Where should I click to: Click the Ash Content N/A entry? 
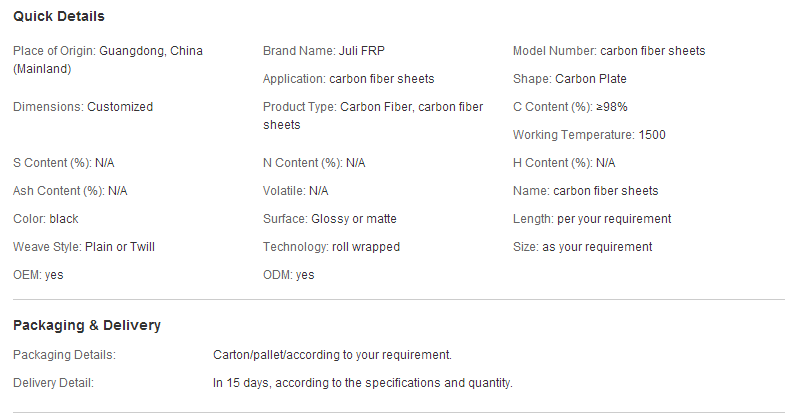point(70,191)
